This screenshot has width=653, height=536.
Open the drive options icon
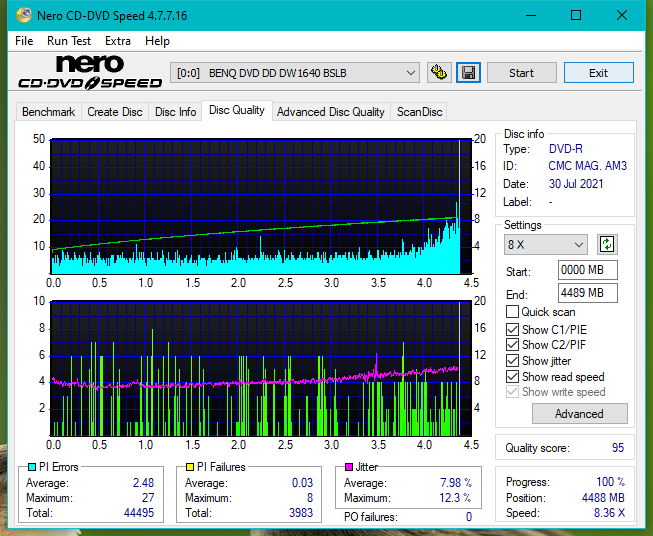pyautogui.click(x=439, y=73)
